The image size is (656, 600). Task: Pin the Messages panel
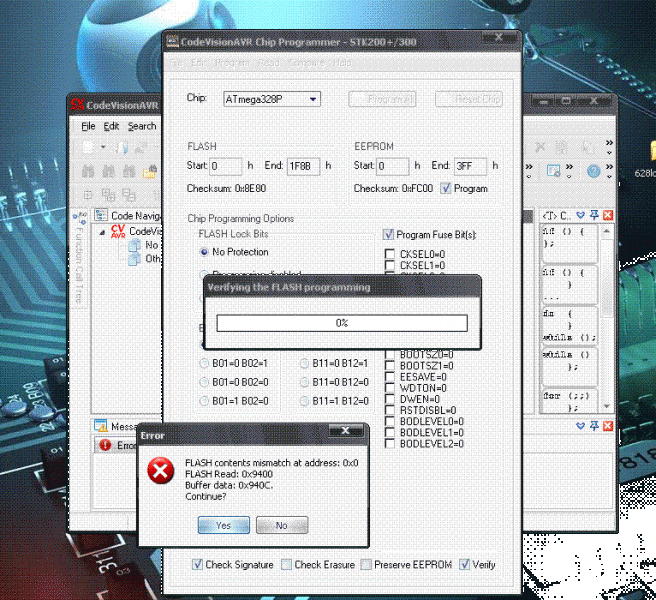tap(594, 426)
